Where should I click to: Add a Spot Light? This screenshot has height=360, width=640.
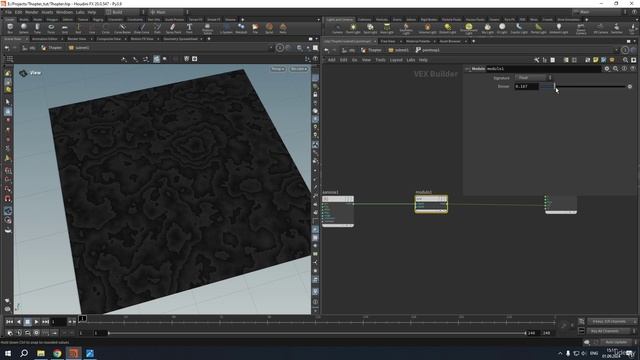pos(370,29)
